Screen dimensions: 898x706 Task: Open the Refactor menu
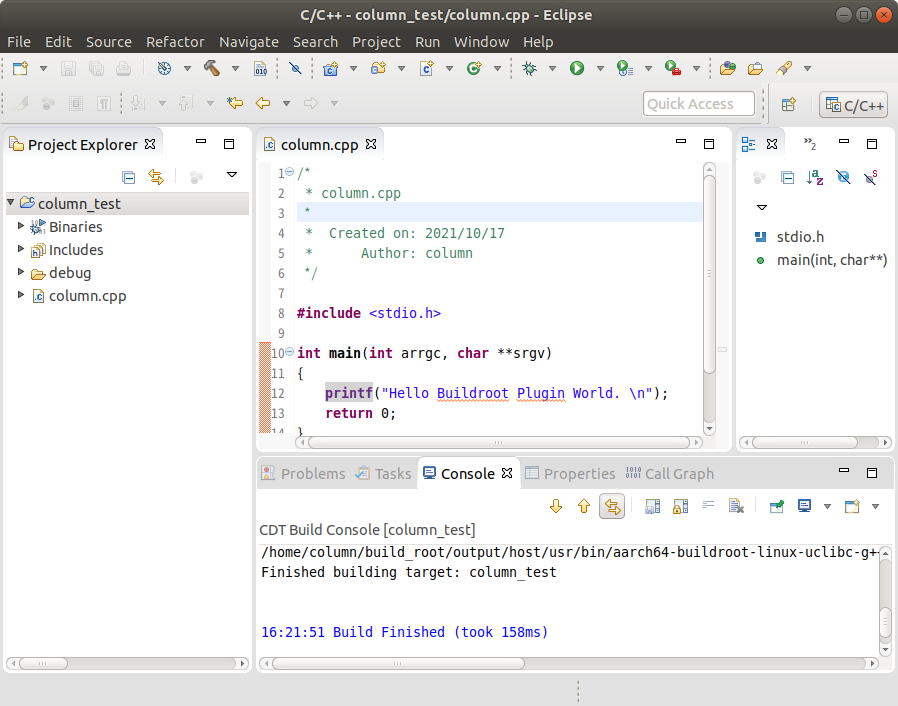coord(175,42)
